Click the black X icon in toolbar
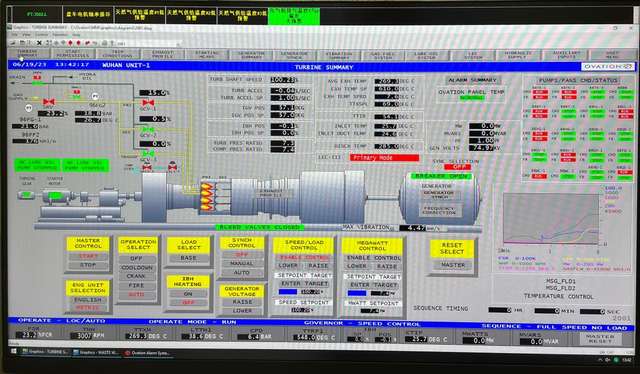The height and width of the screenshot is (374, 640). coord(39,43)
